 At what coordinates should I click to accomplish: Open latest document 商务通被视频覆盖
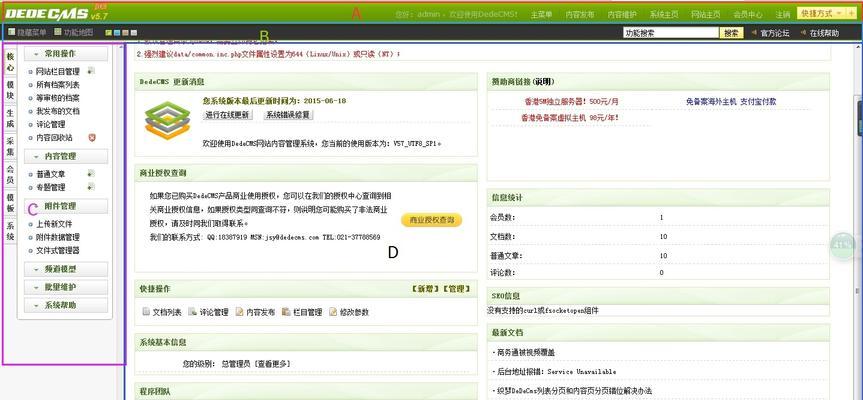pos(526,352)
